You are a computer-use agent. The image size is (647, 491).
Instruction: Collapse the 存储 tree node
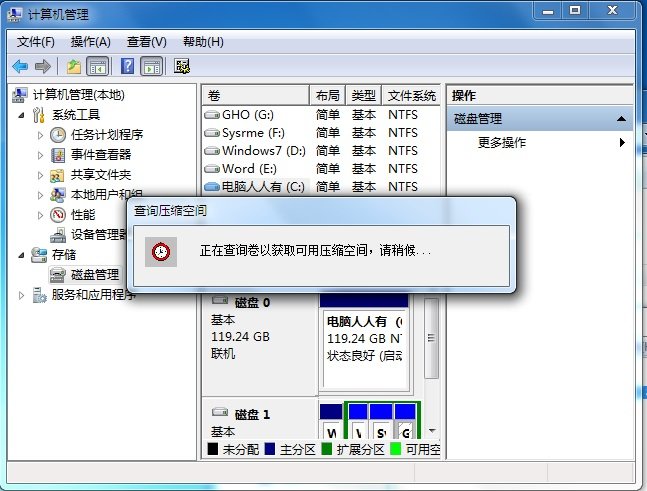21,255
